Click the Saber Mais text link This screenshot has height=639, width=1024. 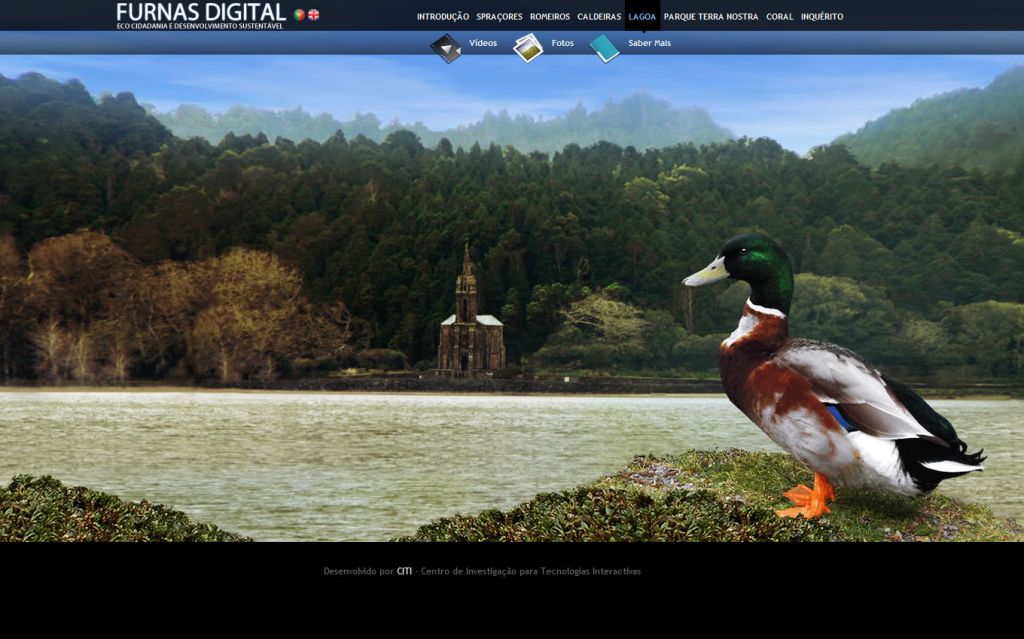pyautogui.click(x=649, y=43)
